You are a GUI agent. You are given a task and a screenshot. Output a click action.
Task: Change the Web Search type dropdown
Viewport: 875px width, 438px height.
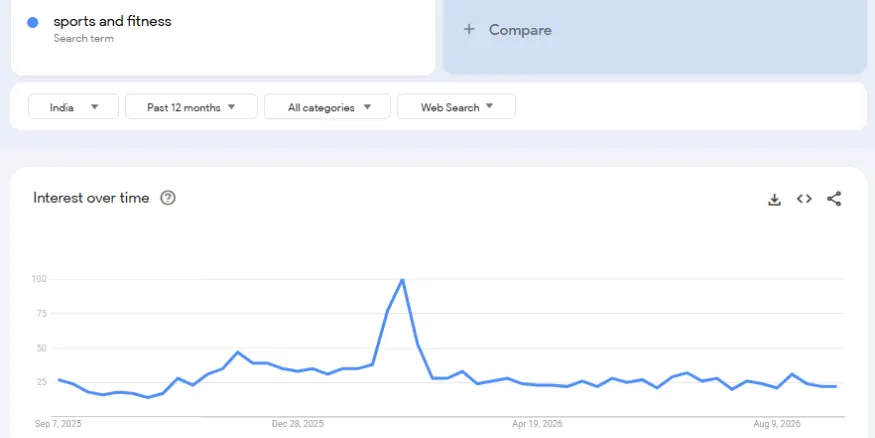(x=456, y=107)
